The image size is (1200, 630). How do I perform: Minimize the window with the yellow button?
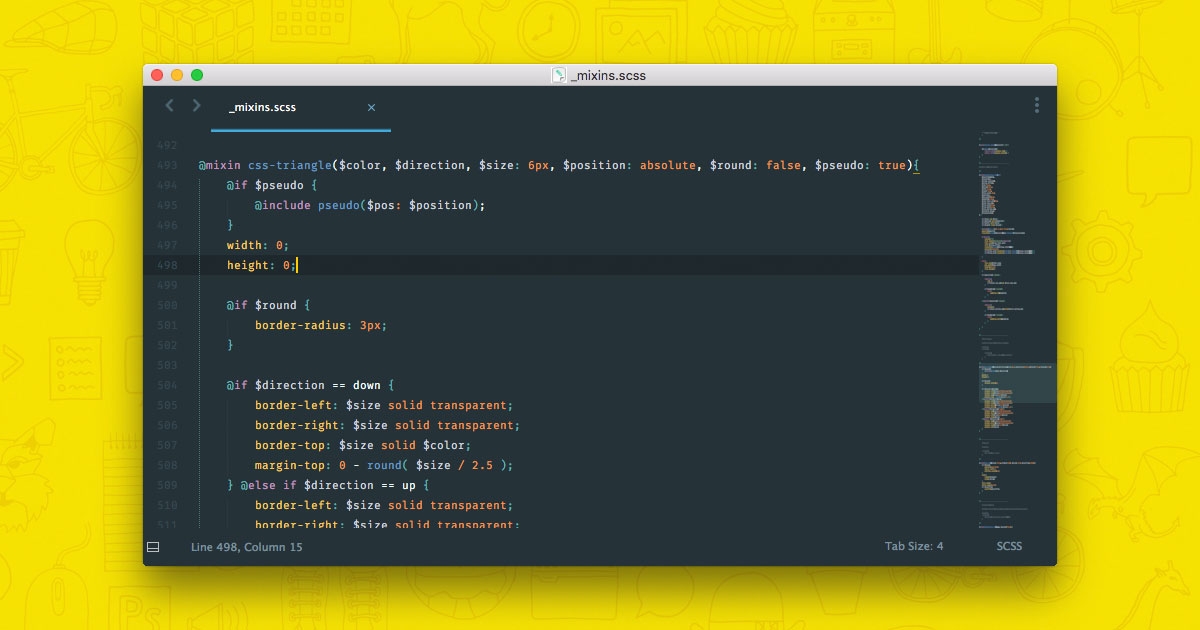point(177,75)
